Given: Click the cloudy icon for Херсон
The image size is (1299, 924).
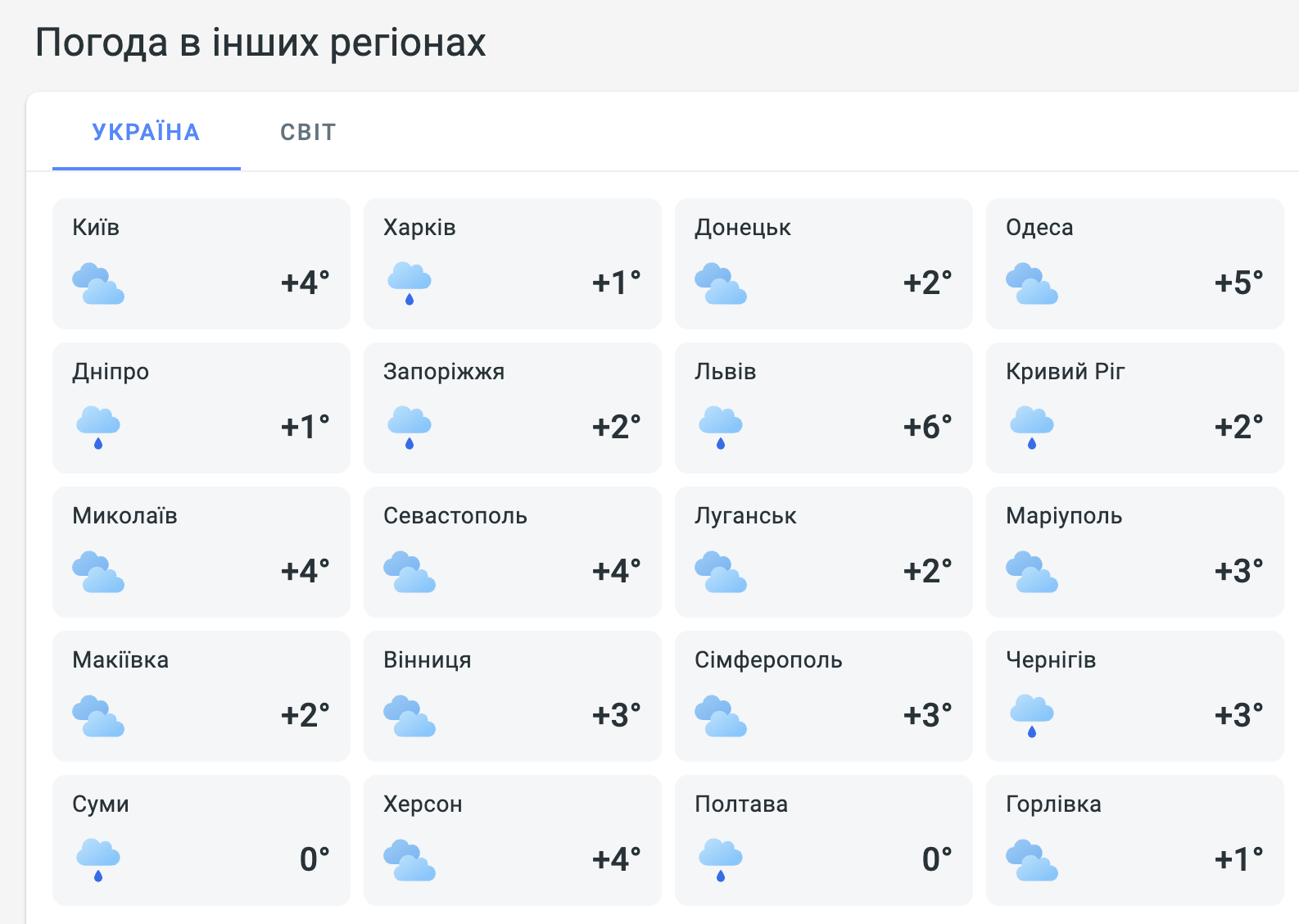Looking at the screenshot, I should (410, 860).
